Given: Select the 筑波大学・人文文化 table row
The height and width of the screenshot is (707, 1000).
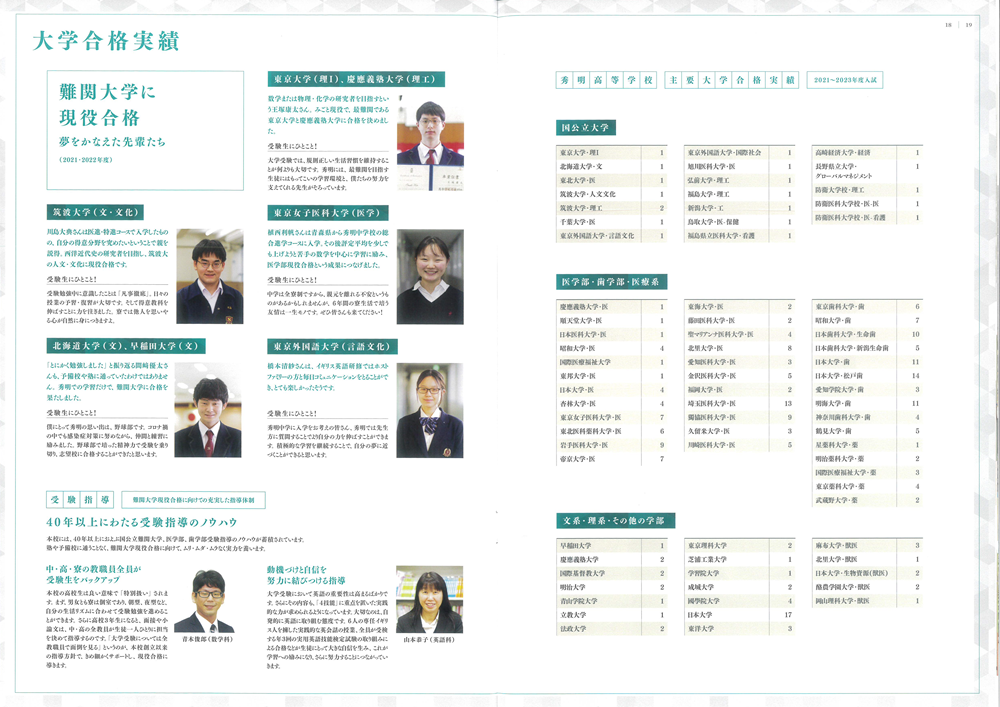Looking at the screenshot, I should (x=612, y=194).
